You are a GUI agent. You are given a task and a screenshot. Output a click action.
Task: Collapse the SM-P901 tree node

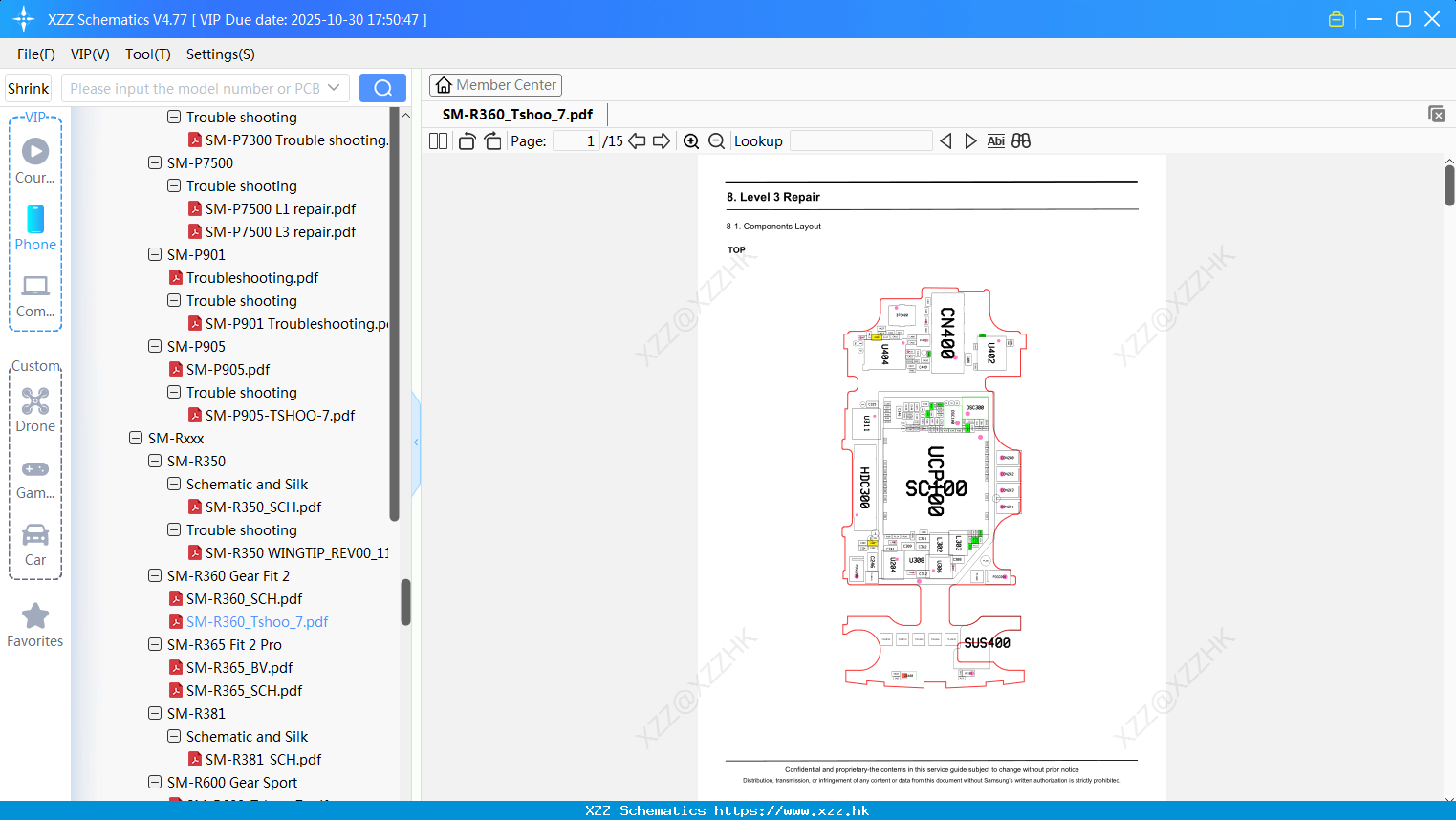click(155, 254)
